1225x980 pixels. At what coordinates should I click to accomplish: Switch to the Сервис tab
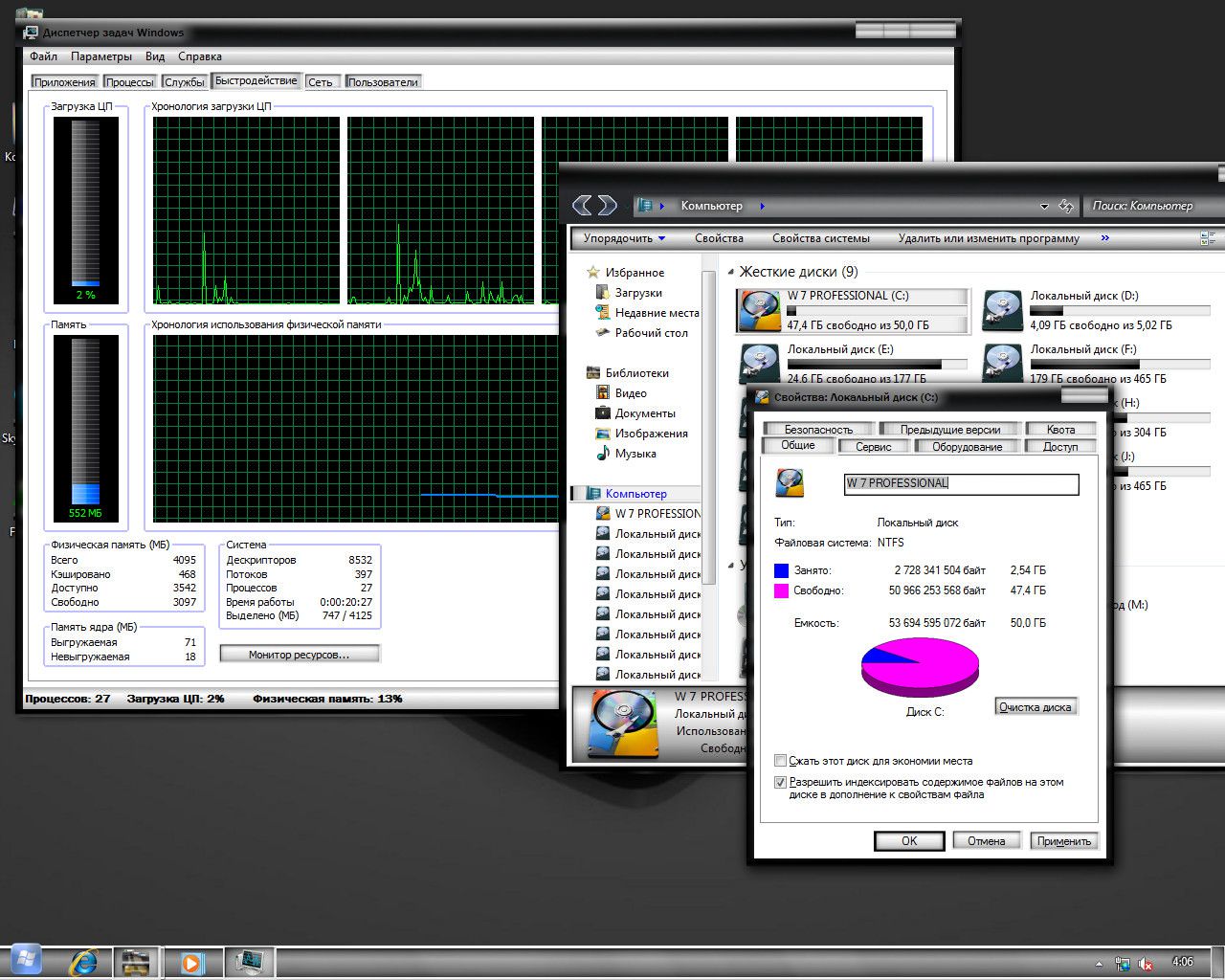click(874, 447)
